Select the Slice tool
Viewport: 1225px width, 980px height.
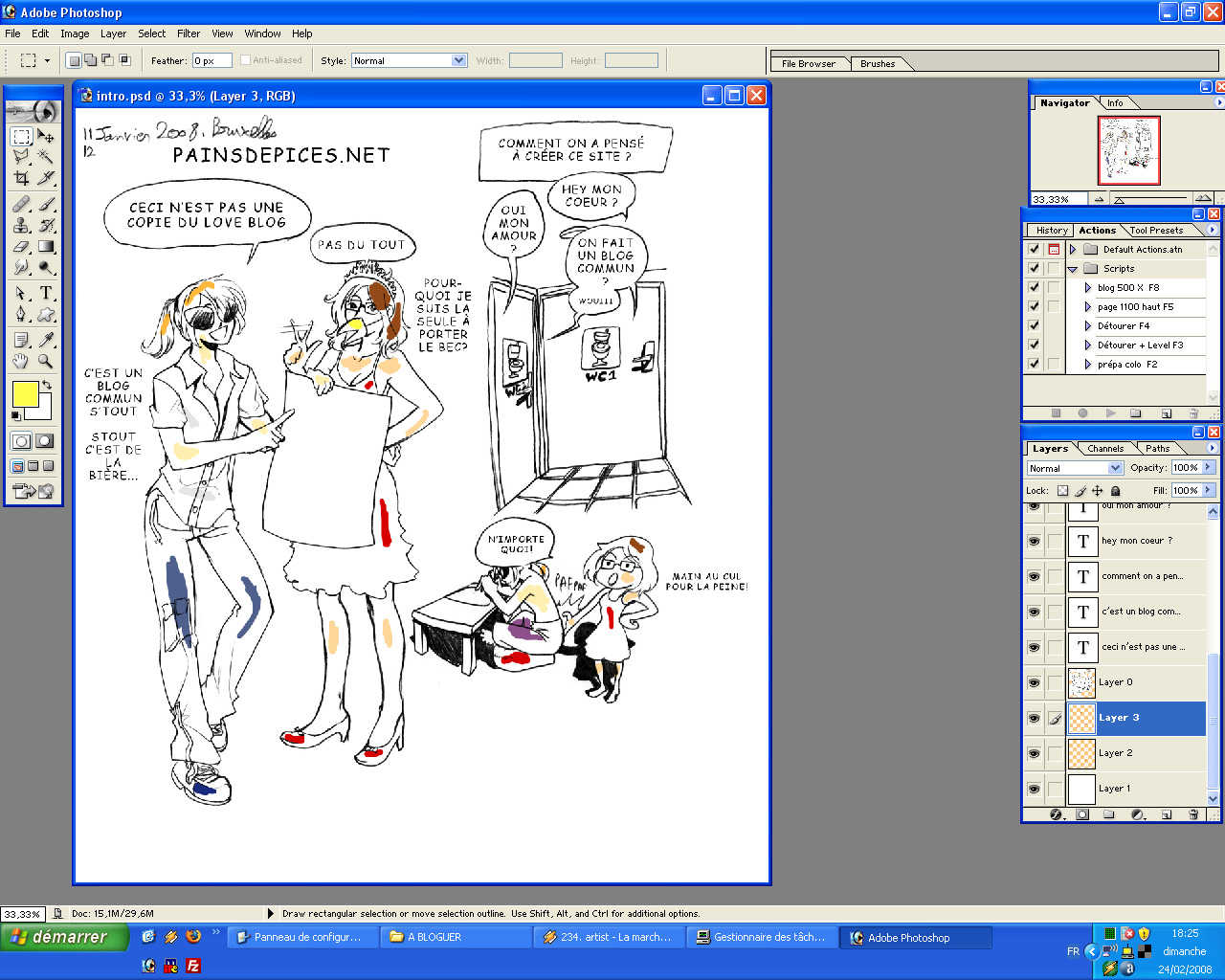pyautogui.click(x=45, y=177)
